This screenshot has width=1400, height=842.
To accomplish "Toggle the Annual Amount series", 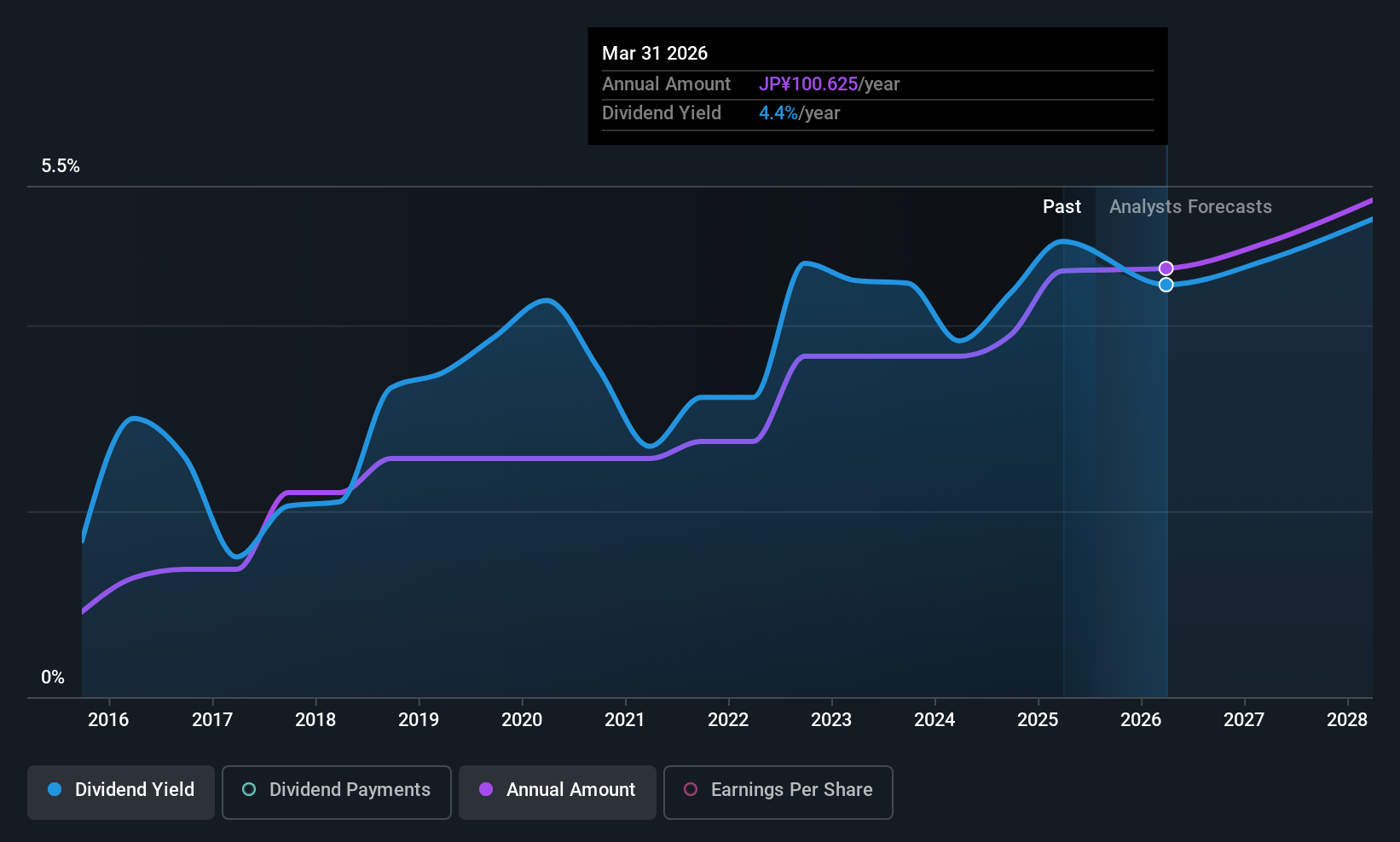I will (x=558, y=792).
